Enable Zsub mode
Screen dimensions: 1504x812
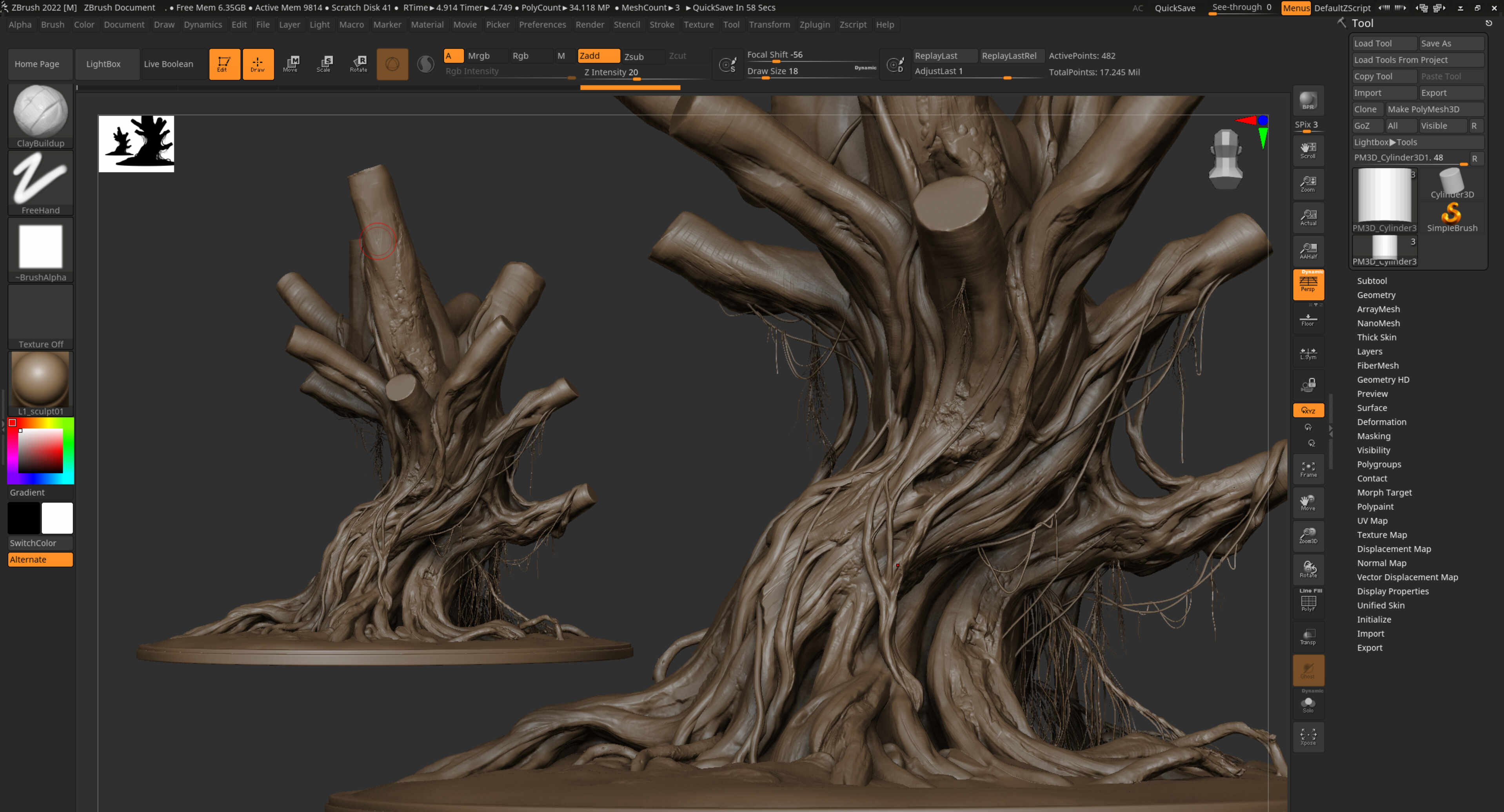pyautogui.click(x=634, y=56)
